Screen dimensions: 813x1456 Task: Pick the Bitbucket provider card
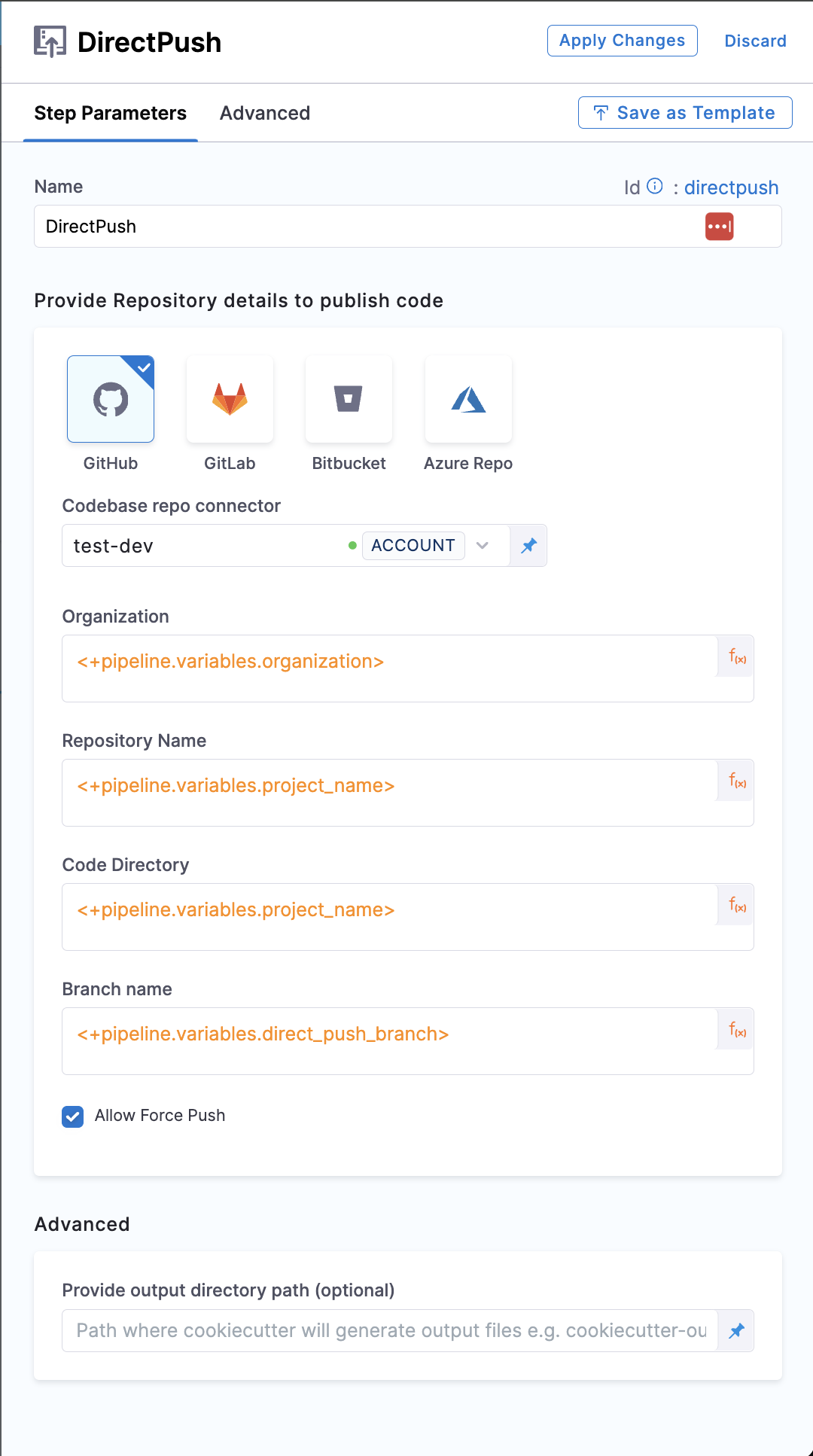(349, 399)
